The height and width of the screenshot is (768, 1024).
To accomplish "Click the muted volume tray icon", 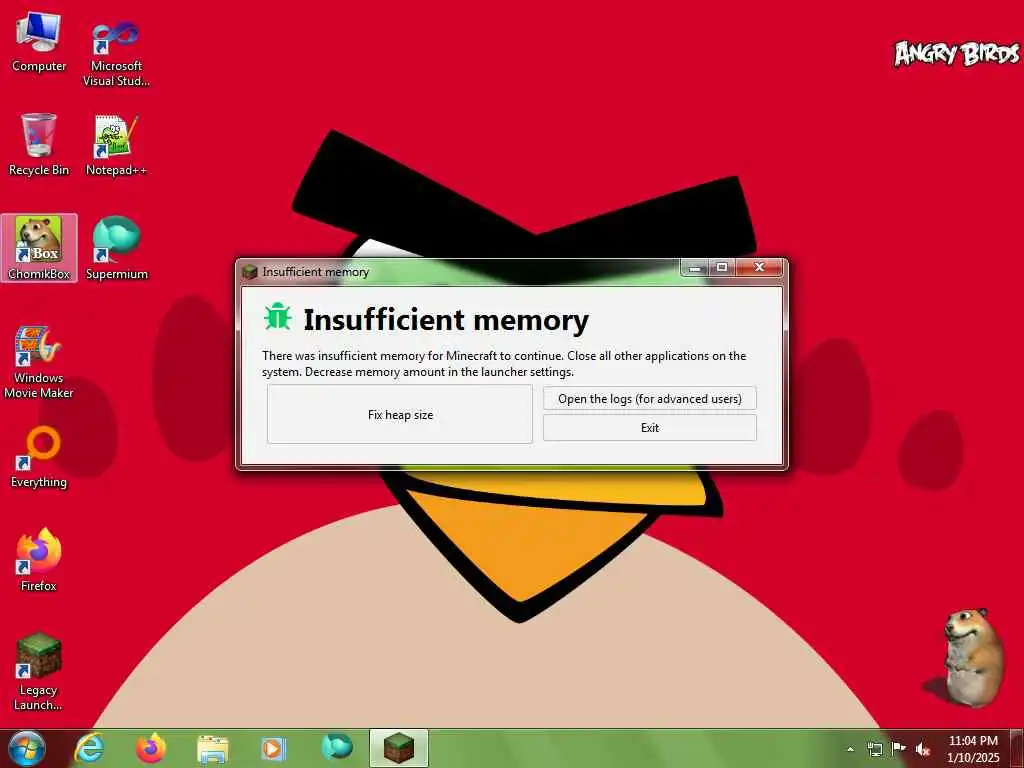I will (x=923, y=750).
